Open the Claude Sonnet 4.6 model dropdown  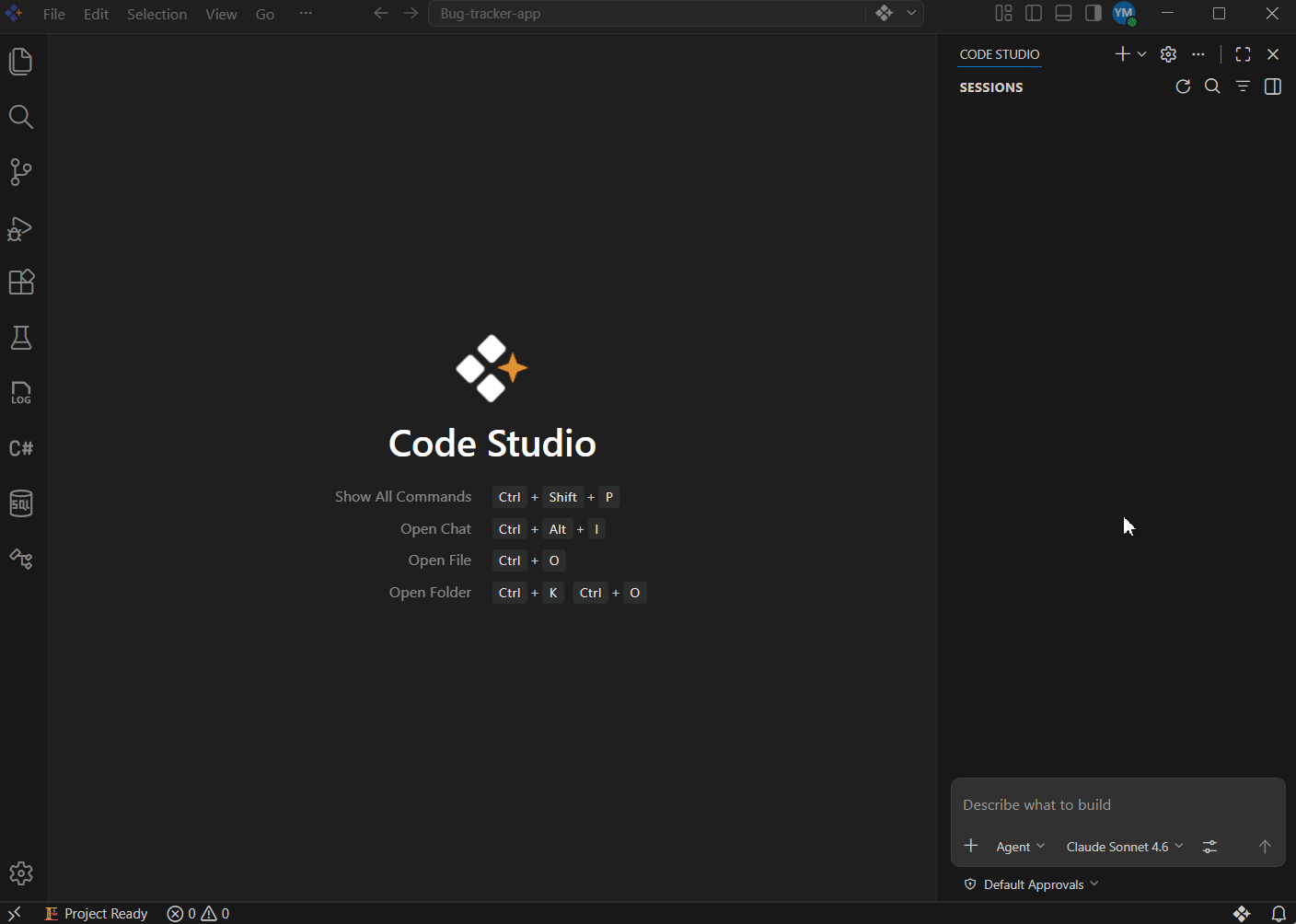coord(1124,847)
